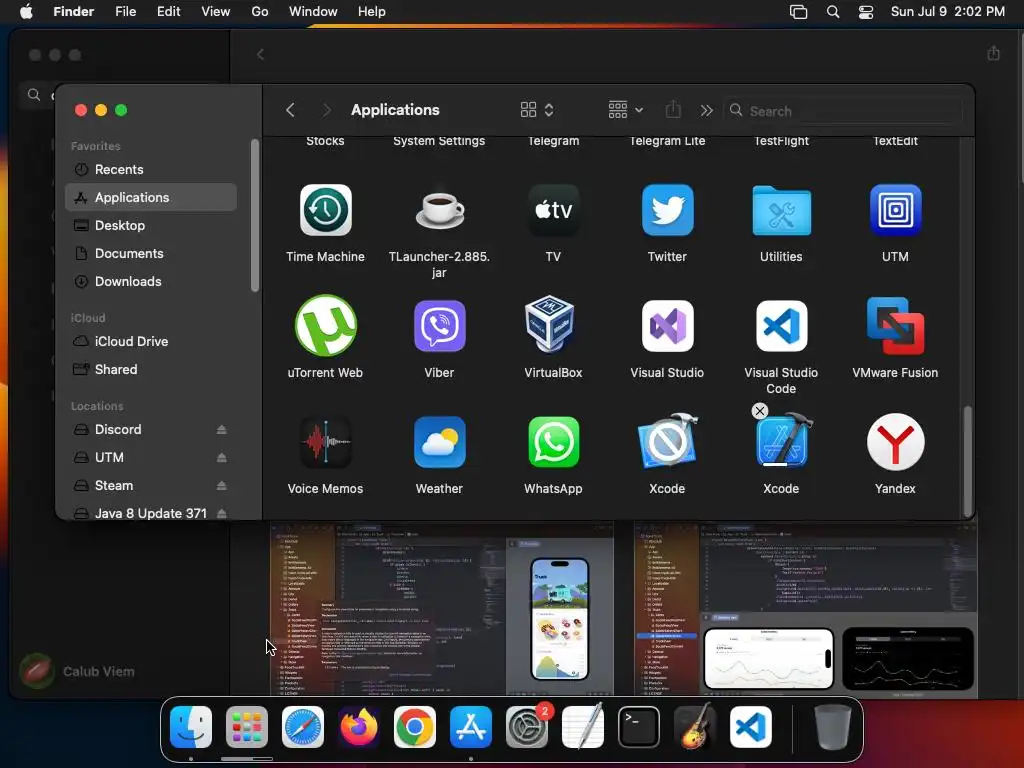Viewport: 1024px width, 768px height.
Task: Open Downloads in the sidebar
Action: 151,281
